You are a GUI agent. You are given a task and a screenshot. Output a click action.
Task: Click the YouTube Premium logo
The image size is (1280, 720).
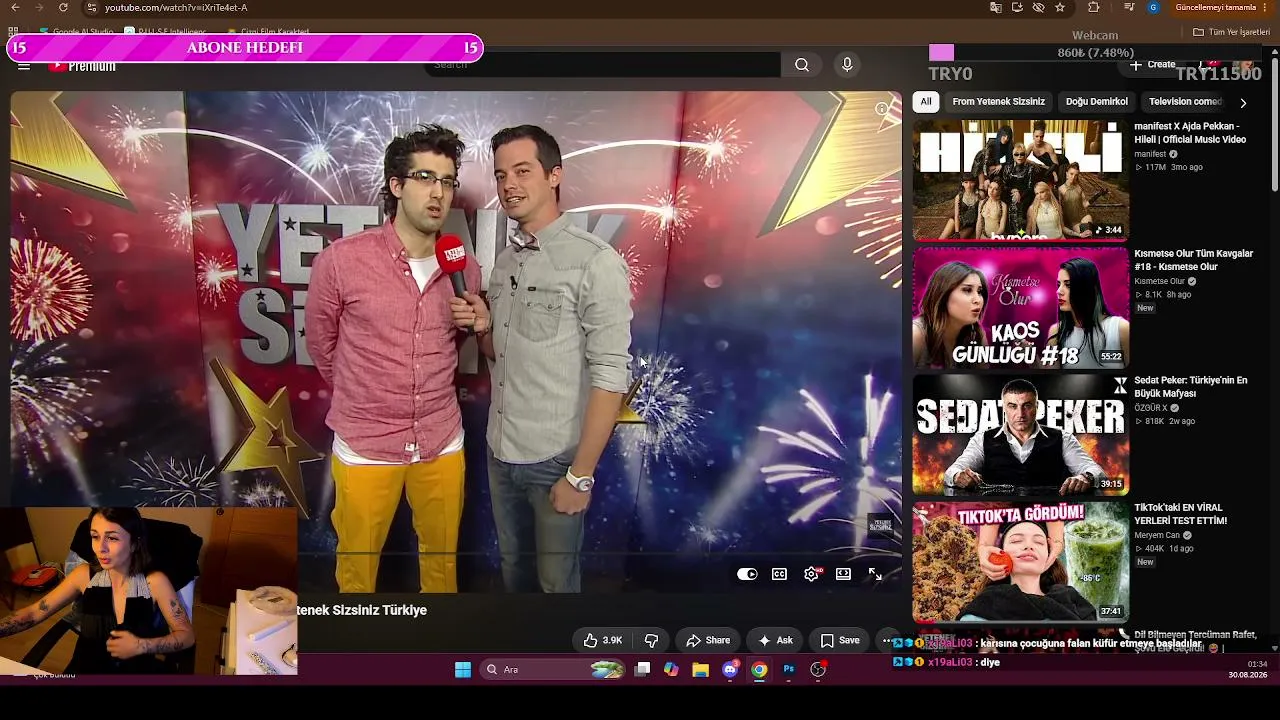click(83, 66)
